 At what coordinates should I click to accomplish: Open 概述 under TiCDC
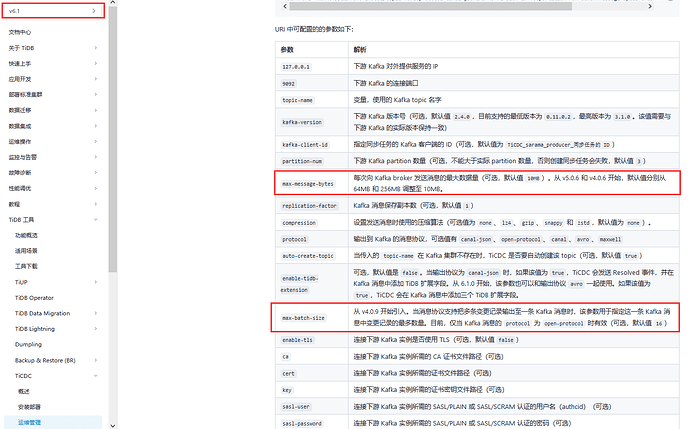[x=24, y=391]
